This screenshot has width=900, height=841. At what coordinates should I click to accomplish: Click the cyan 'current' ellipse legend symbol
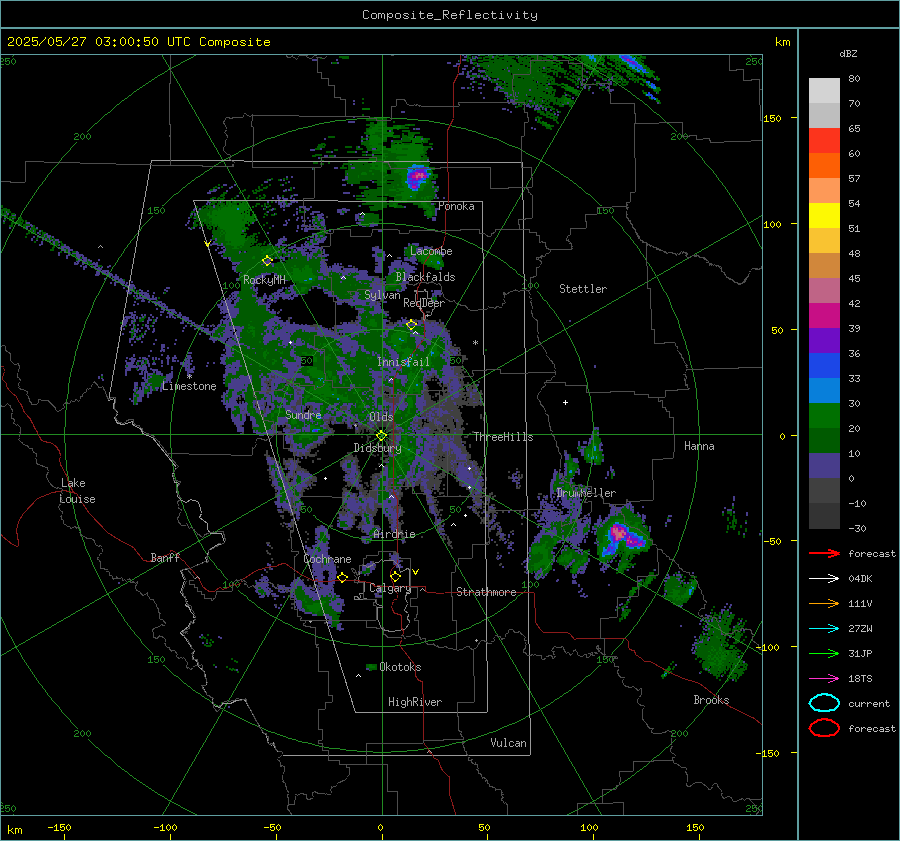pos(824,703)
